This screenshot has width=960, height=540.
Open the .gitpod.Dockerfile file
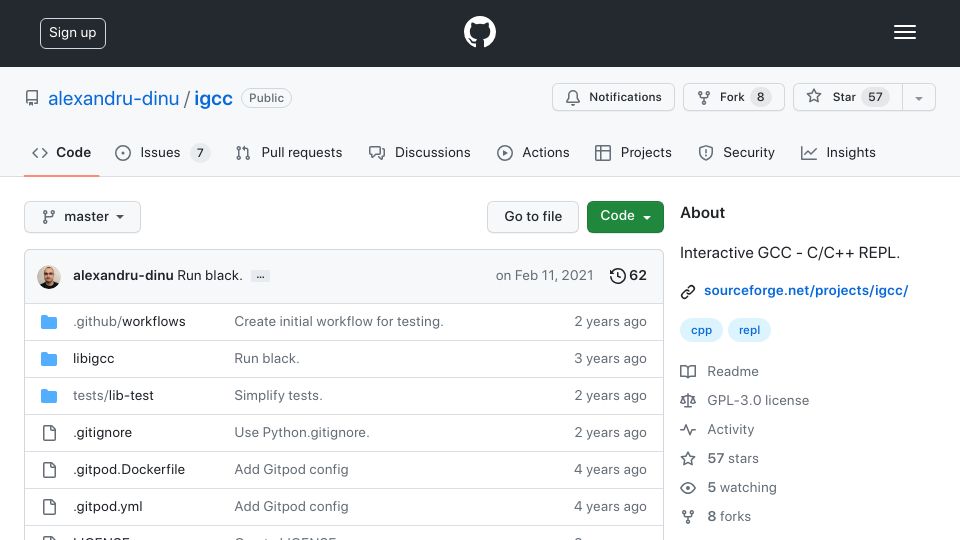[x=129, y=470]
